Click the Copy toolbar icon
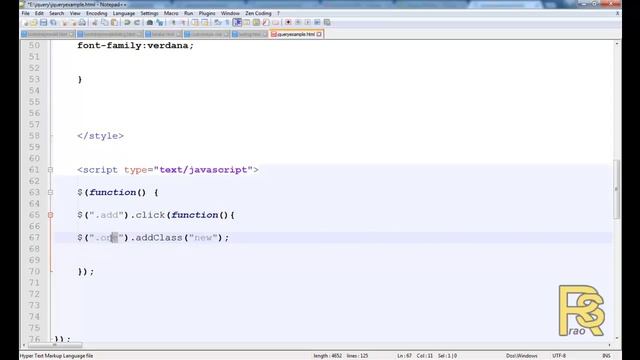The height and width of the screenshot is (360, 640). tap(104, 22)
